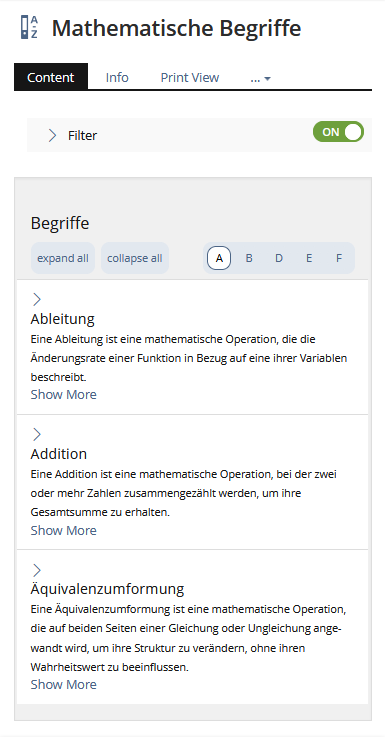Filter terms by letter D
Screen dimensions: 385x737
pyautogui.click(x=279, y=258)
